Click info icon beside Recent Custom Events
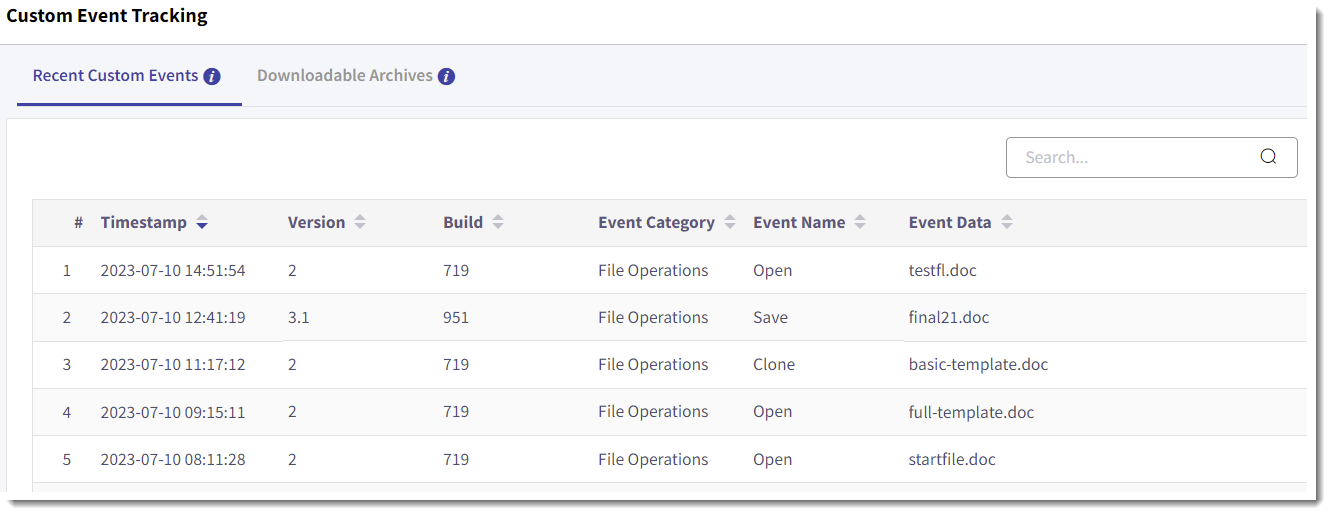Viewport: 1331px width, 515px height. pyautogui.click(x=212, y=76)
